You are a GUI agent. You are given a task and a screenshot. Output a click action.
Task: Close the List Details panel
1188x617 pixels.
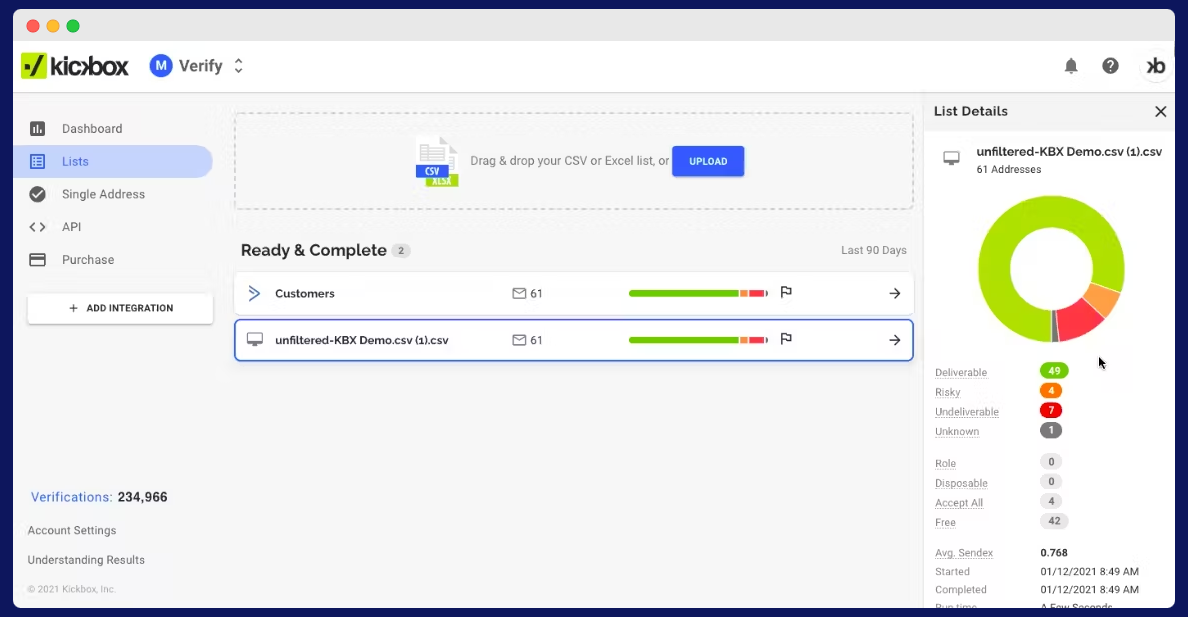coord(1160,111)
